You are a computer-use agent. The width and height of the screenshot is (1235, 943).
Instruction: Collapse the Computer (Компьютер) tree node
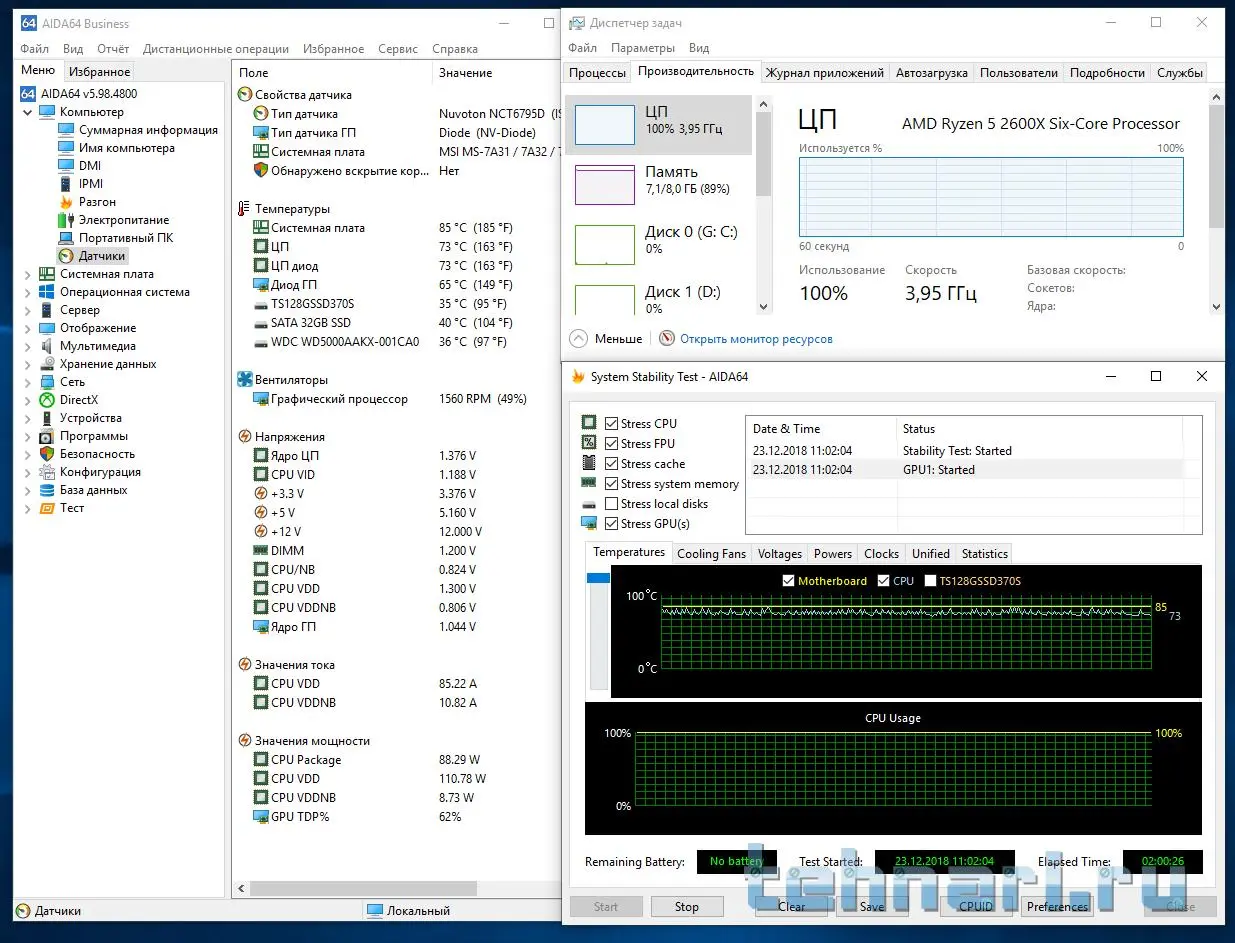tap(27, 112)
